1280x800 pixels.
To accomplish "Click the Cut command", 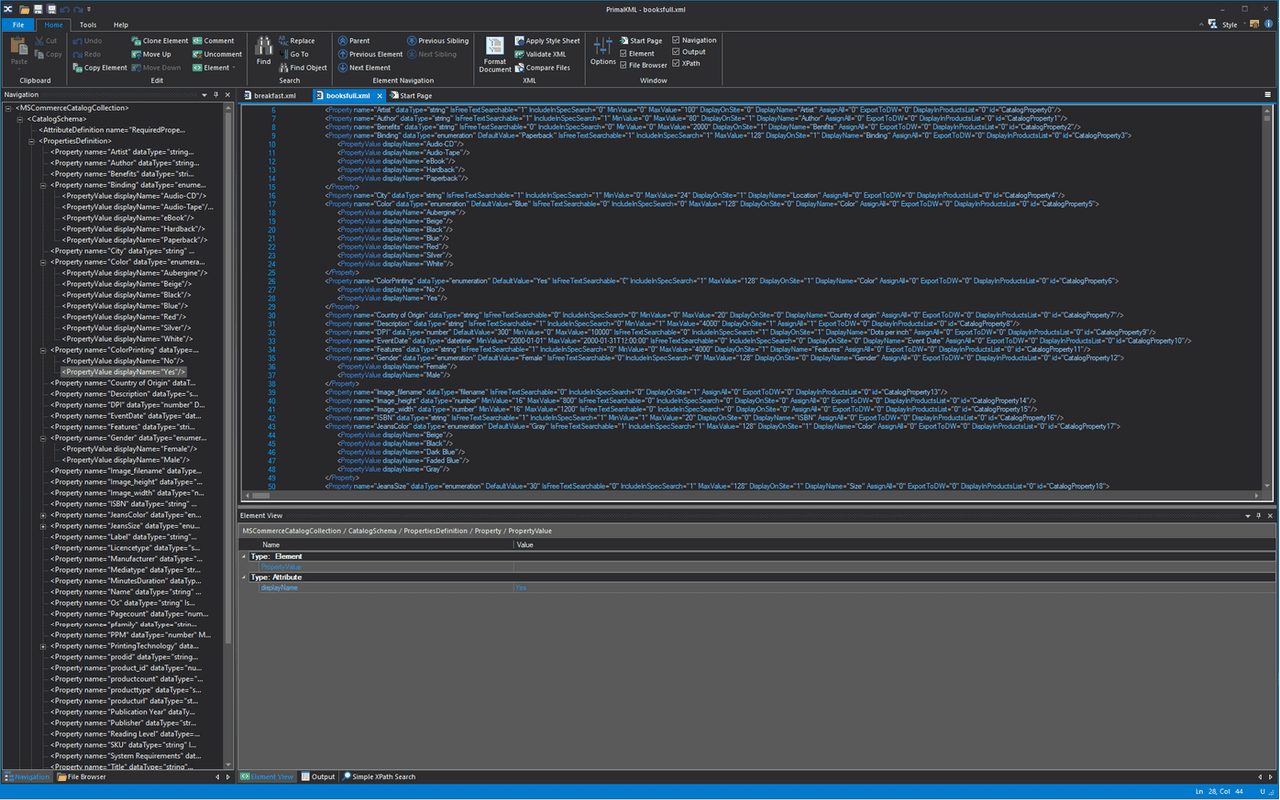I will 46,41.
